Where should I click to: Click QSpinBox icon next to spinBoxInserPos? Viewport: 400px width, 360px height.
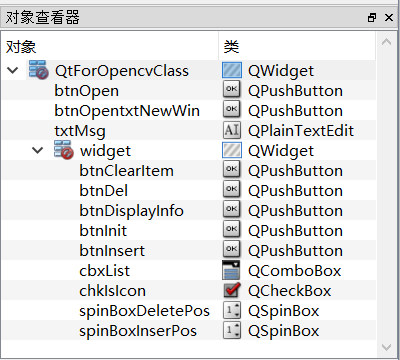click(231, 330)
